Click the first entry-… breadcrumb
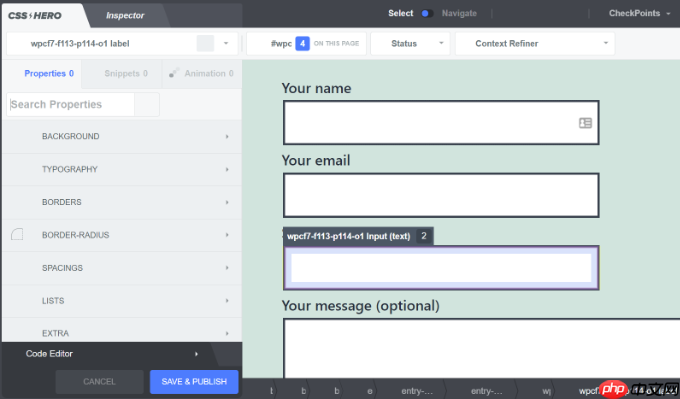 (417, 391)
